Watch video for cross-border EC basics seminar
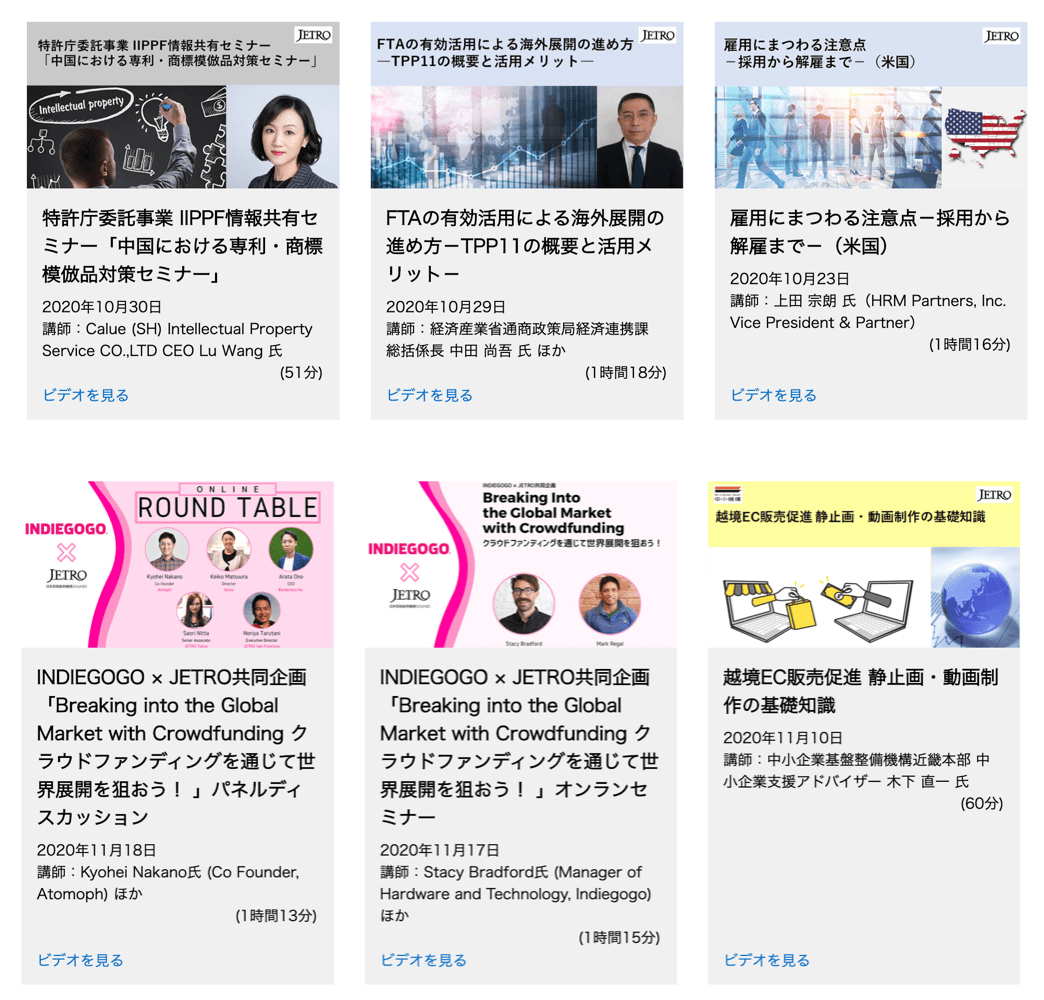Screen dimensions: 1044x1000 tap(766, 960)
